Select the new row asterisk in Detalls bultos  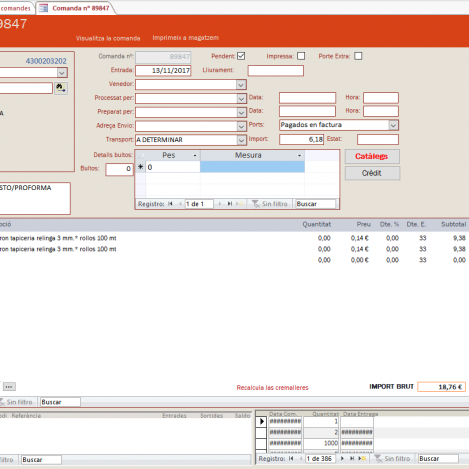[141, 167]
